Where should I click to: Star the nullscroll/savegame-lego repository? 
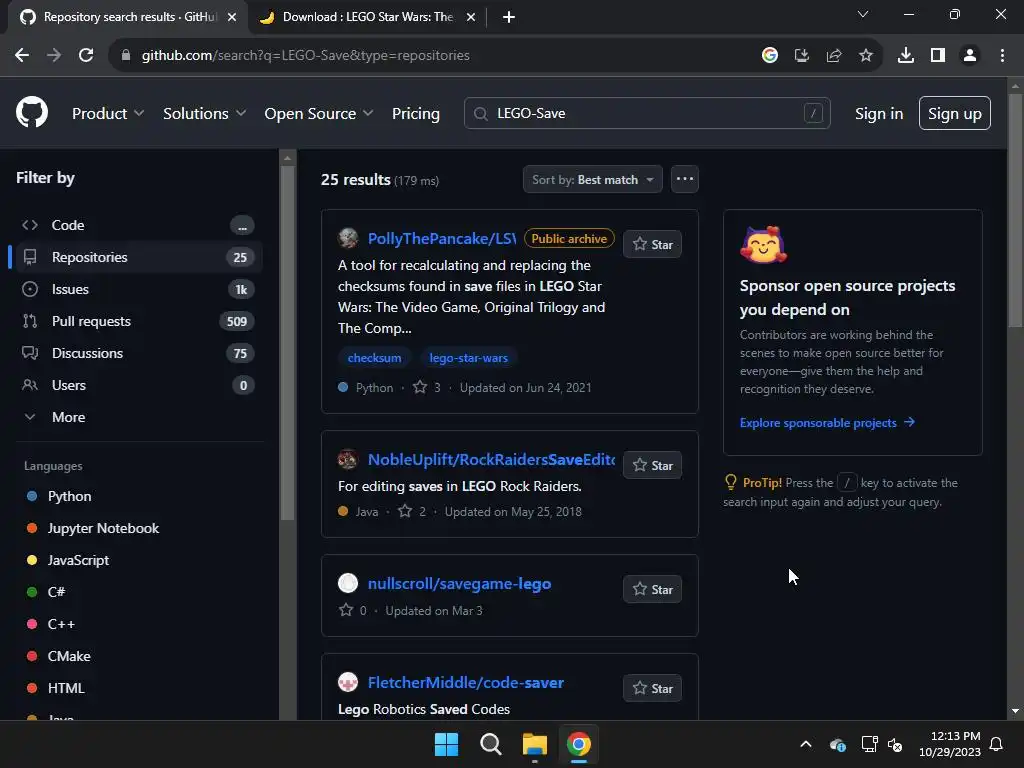click(652, 589)
